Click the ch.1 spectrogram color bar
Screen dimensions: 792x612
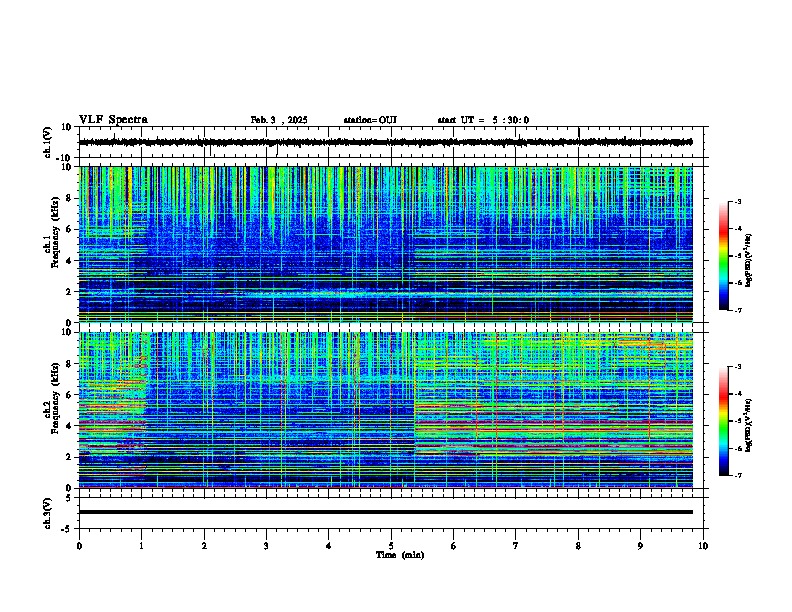(724, 256)
